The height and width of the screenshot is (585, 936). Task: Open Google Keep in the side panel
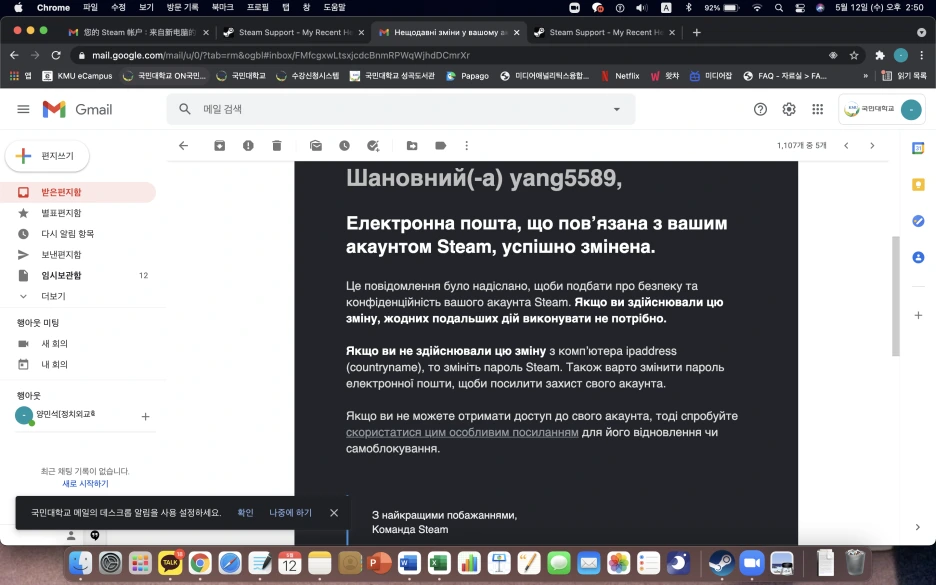tap(918, 184)
